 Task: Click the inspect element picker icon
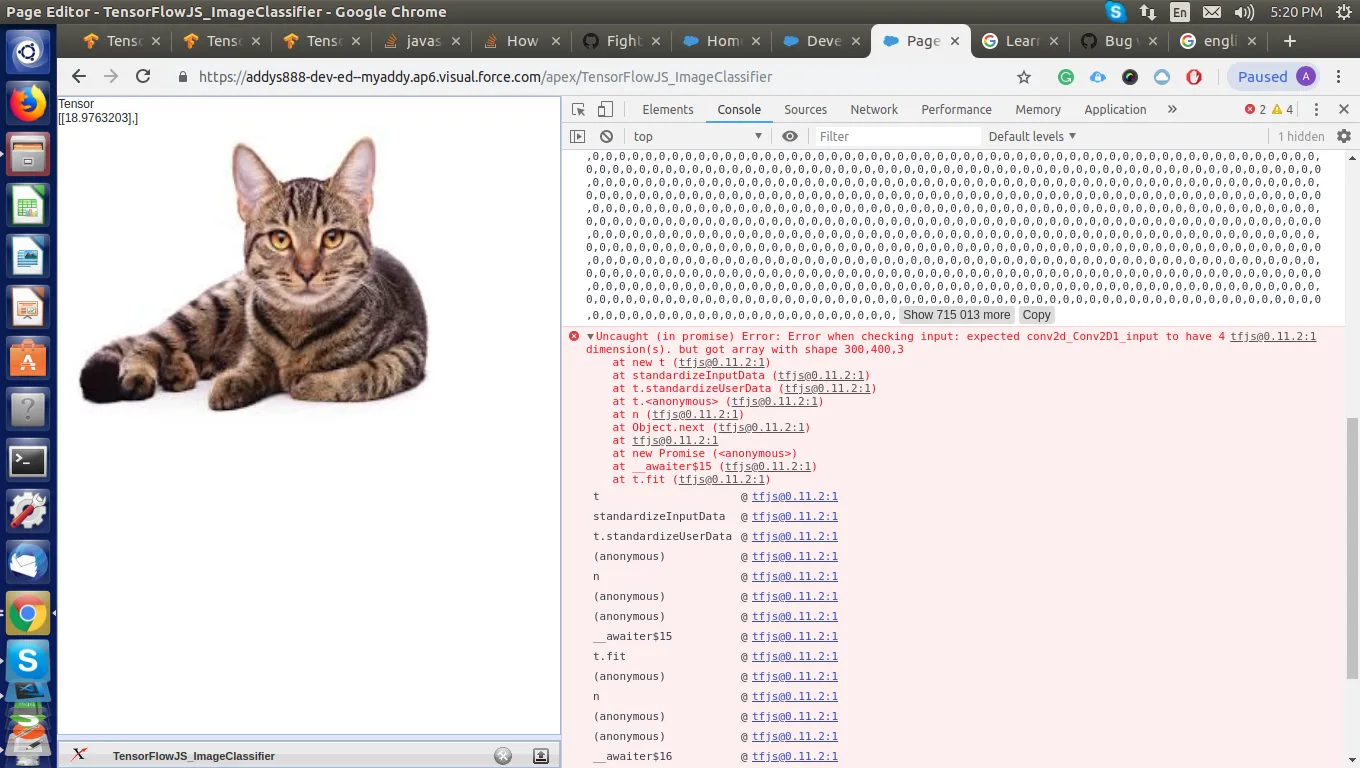pyautogui.click(x=579, y=109)
